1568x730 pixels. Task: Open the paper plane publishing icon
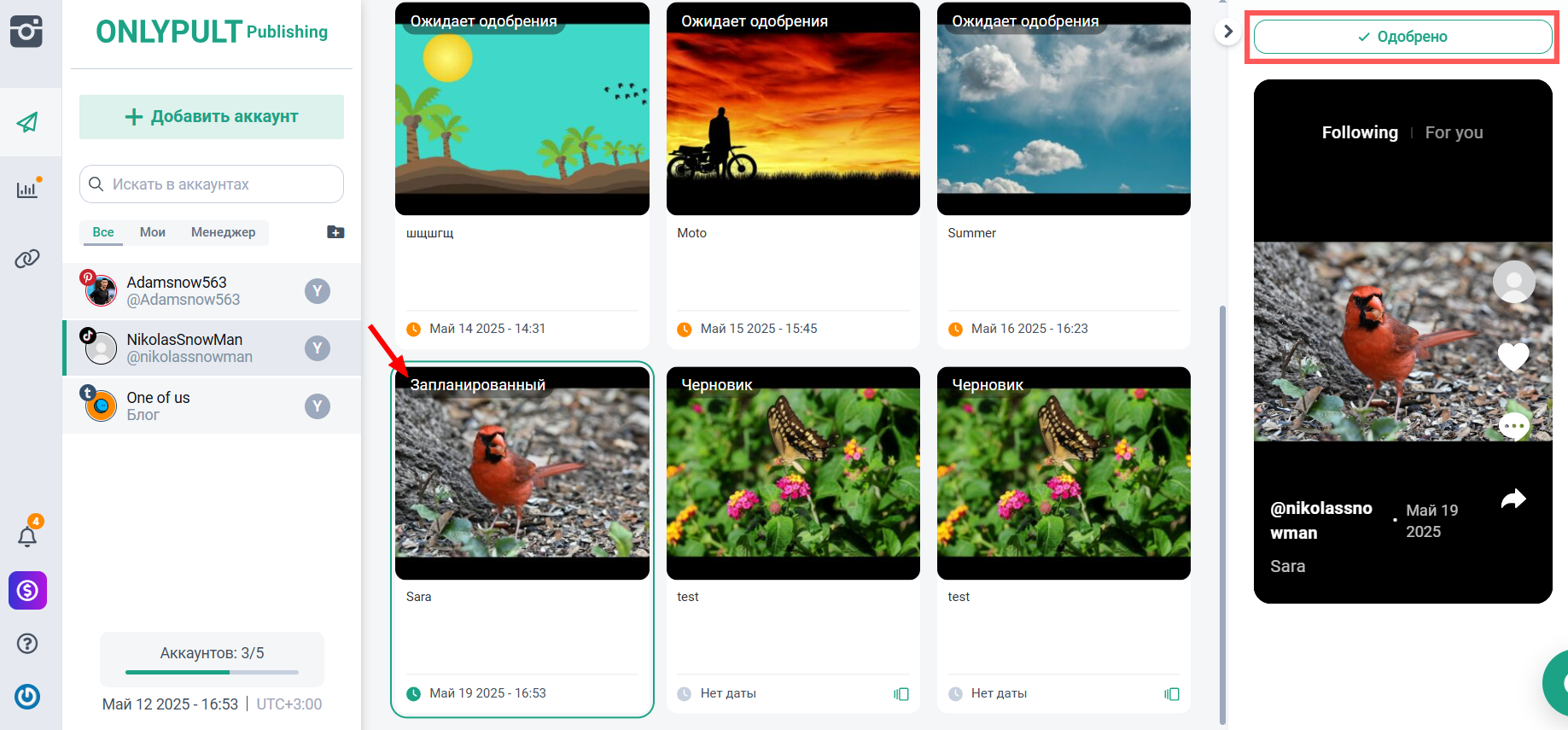coord(27,122)
